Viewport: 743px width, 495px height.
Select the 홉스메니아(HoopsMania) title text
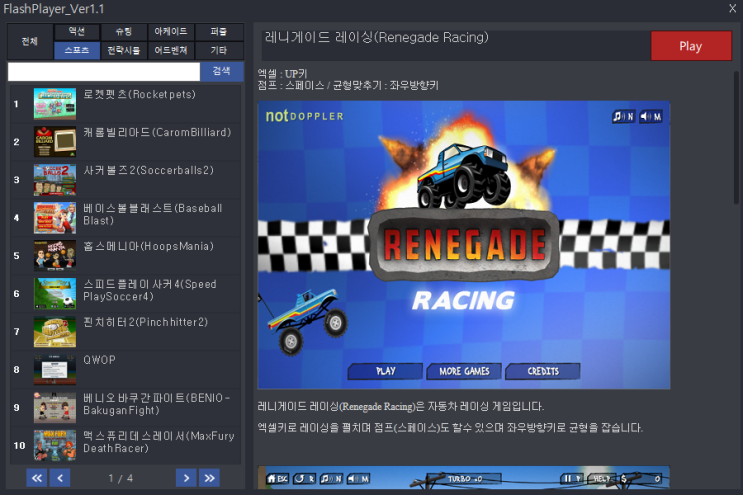click(148, 246)
